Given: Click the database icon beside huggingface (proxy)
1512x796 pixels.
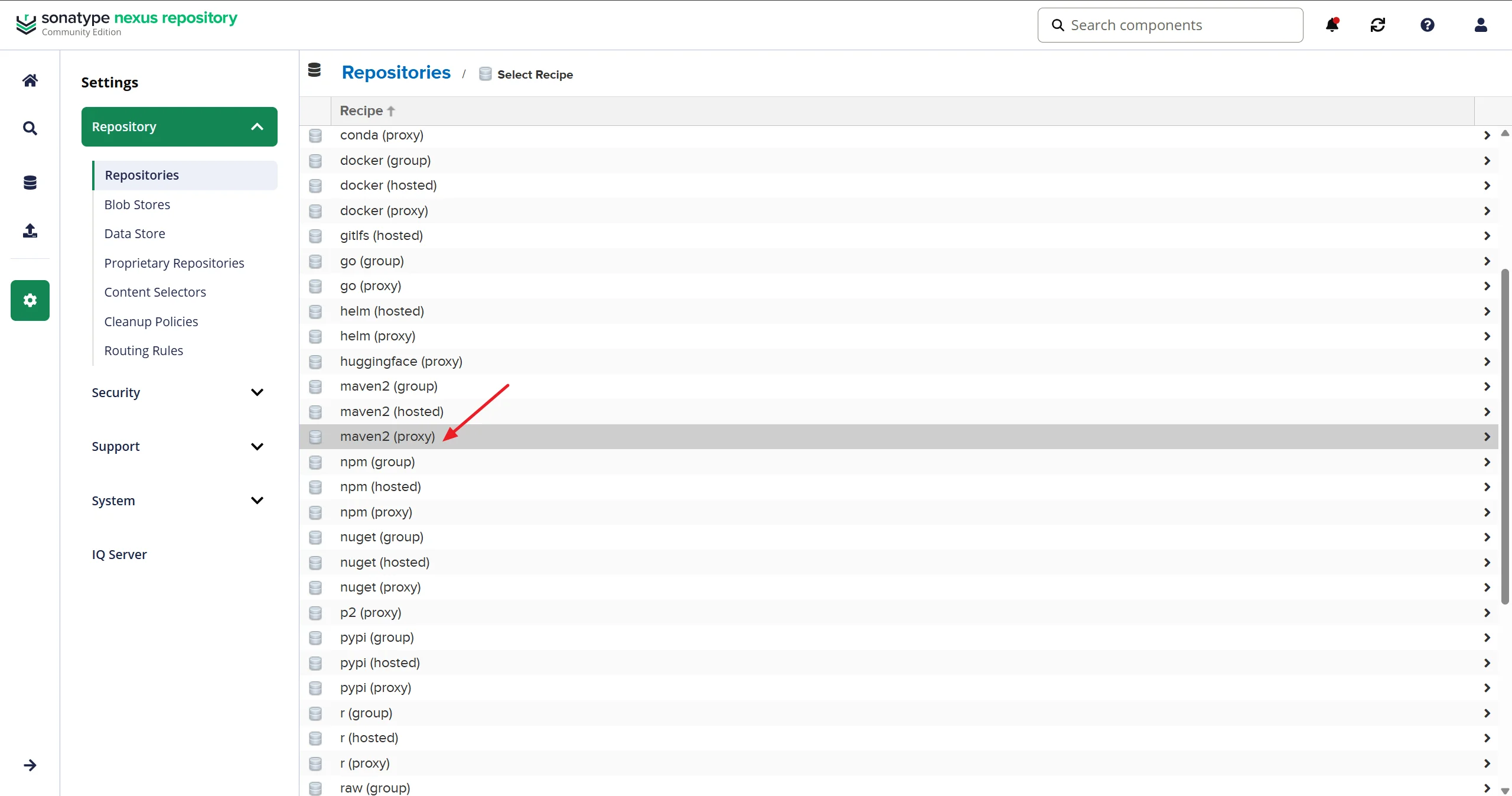Looking at the screenshot, I should click(315, 362).
